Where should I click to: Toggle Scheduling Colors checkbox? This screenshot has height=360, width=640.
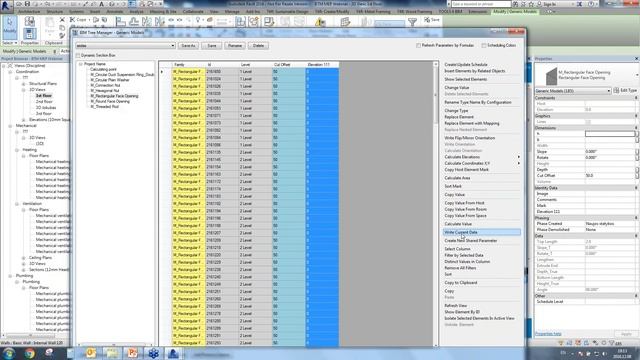(484, 46)
